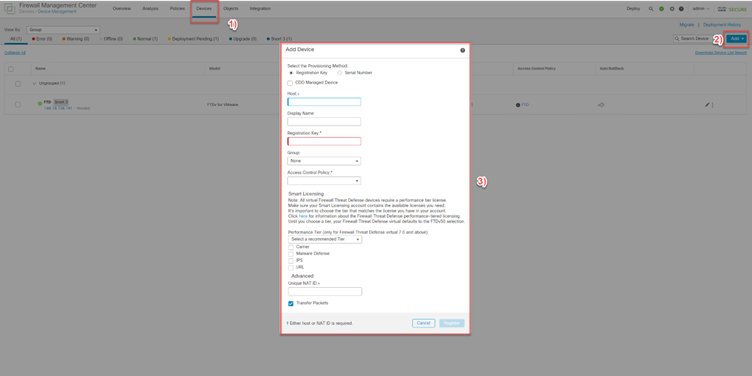Open the Deployment History link
752x376 pixels.
click(722, 24)
